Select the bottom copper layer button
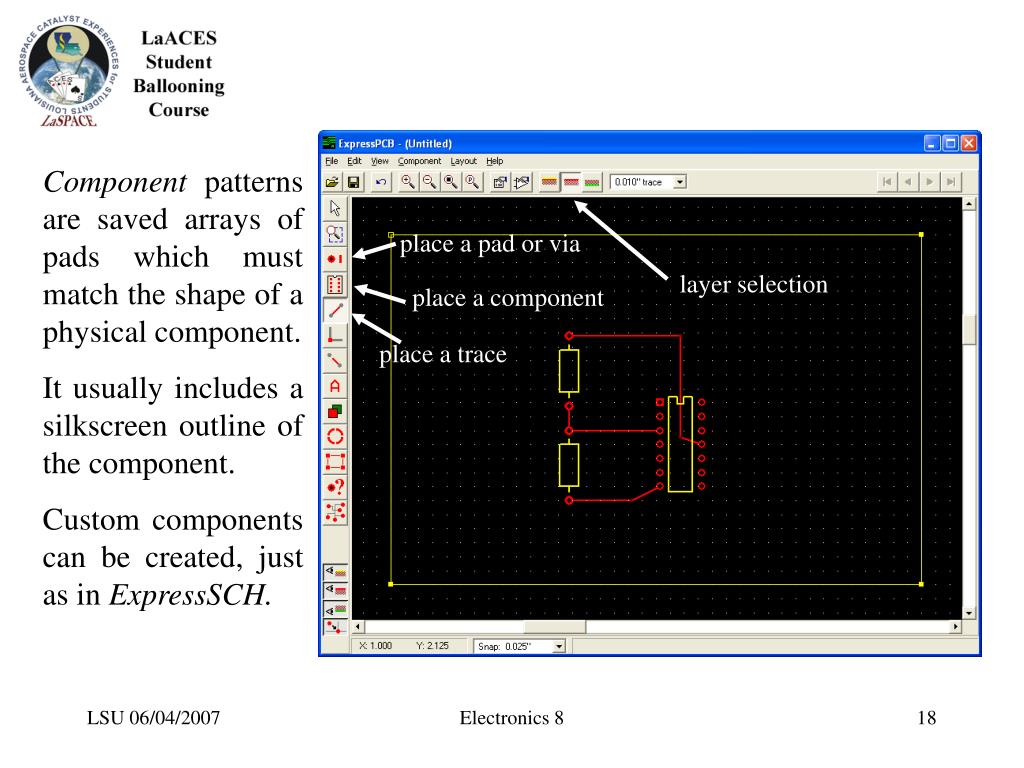1024x768 pixels. point(592,182)
